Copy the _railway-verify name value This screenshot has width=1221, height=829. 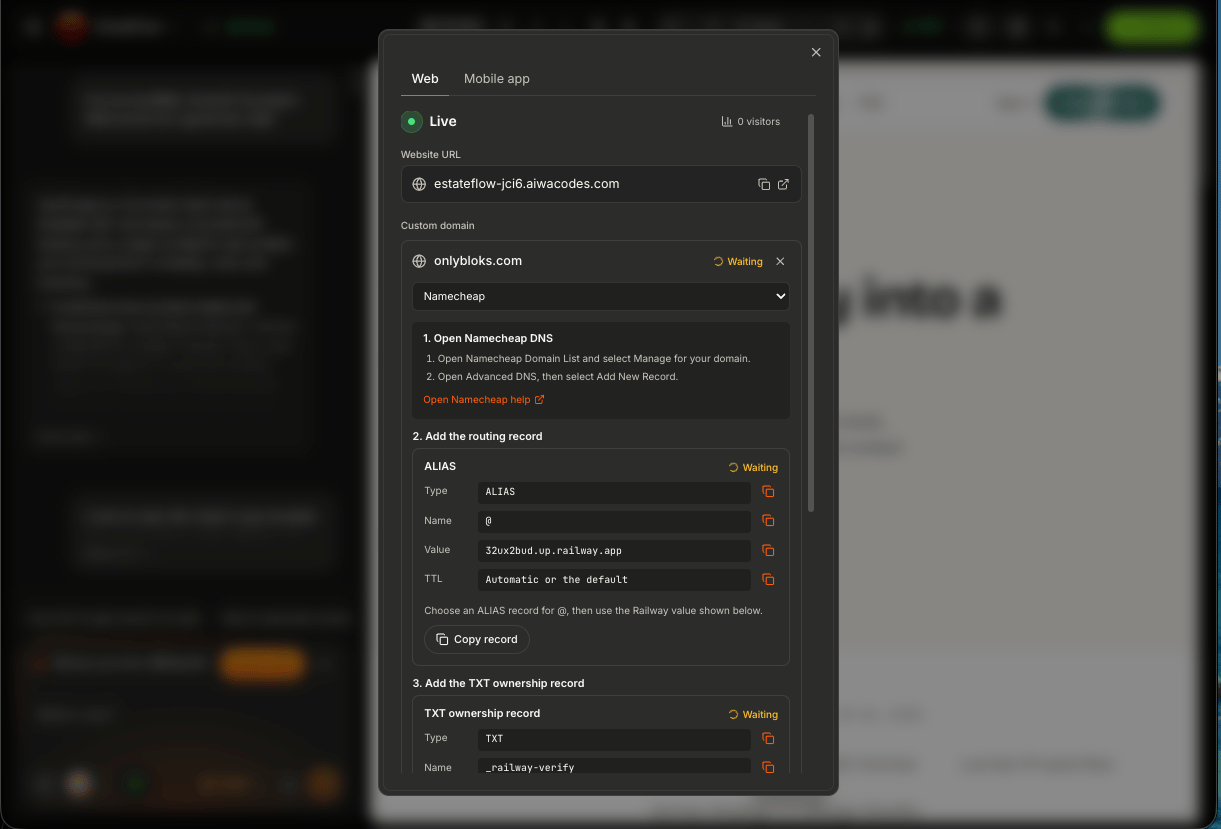click(x=768, y=767)
